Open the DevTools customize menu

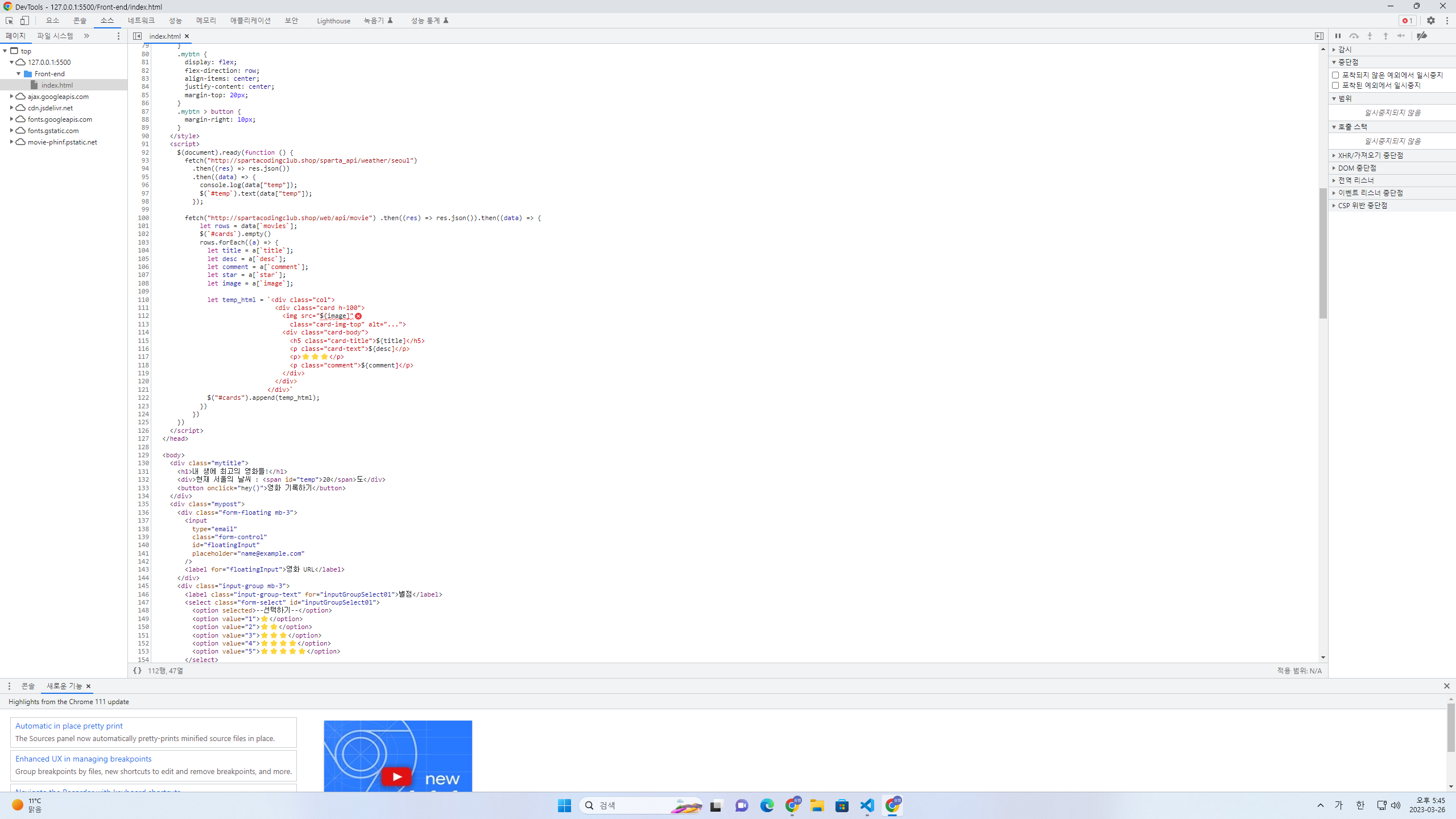tap(1447, 20)
